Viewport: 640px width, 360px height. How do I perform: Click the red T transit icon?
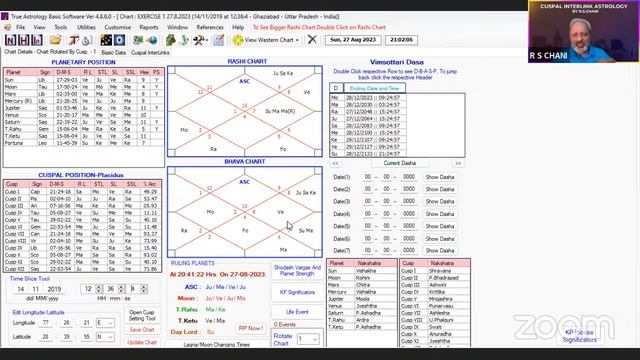(x=73, y=40)
